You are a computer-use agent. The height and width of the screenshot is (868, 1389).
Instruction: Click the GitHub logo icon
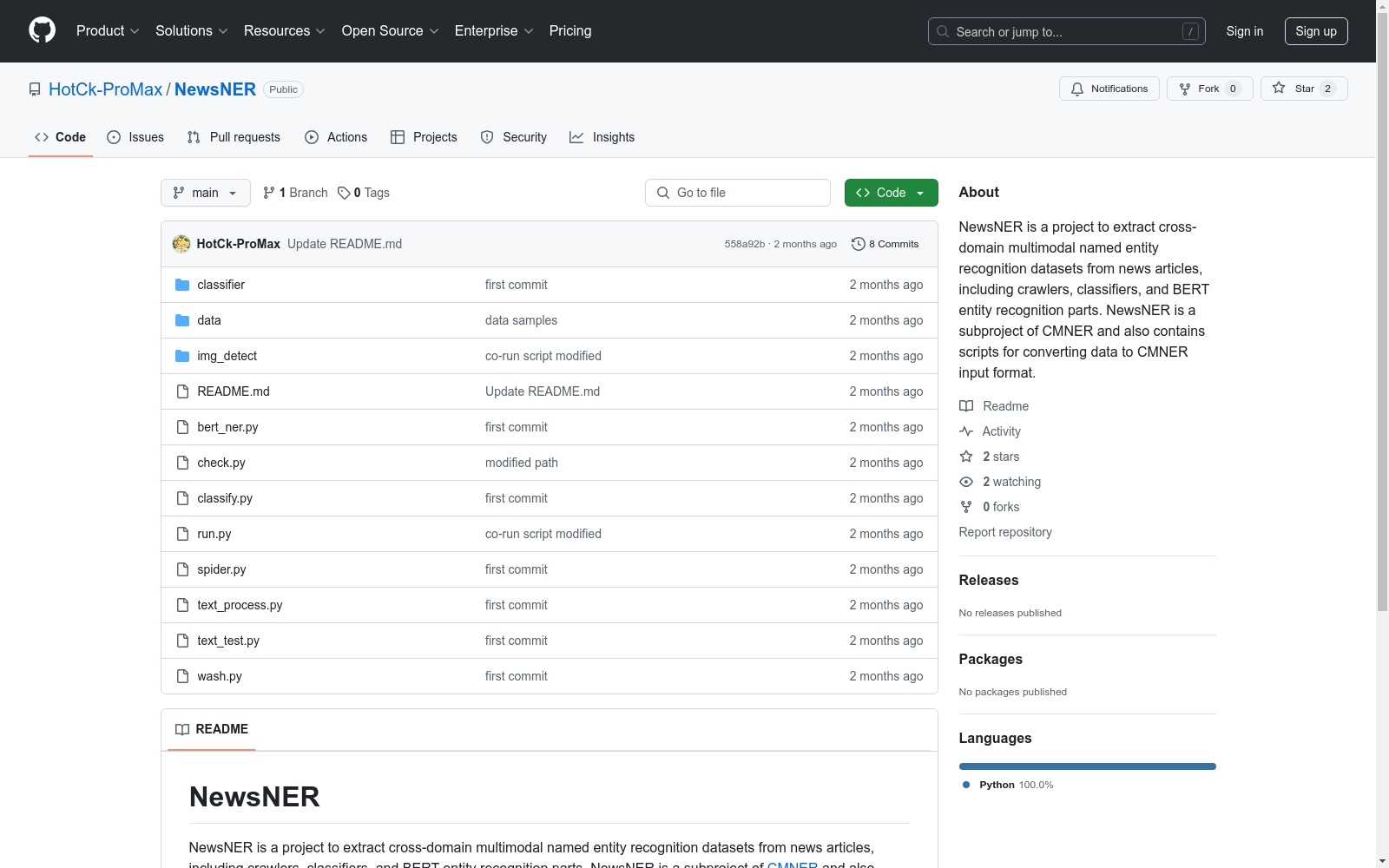tap(43, 30)
